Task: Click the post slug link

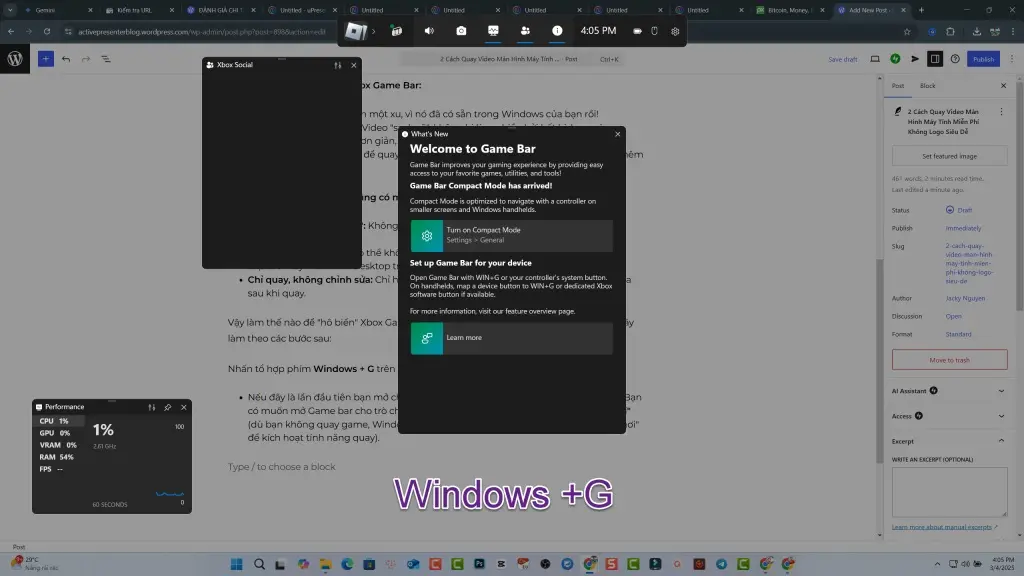Action: [969, 263]
